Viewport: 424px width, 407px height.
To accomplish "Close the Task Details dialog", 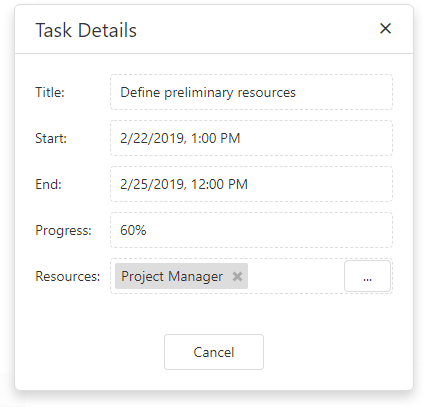I will [x=385, y=29].
